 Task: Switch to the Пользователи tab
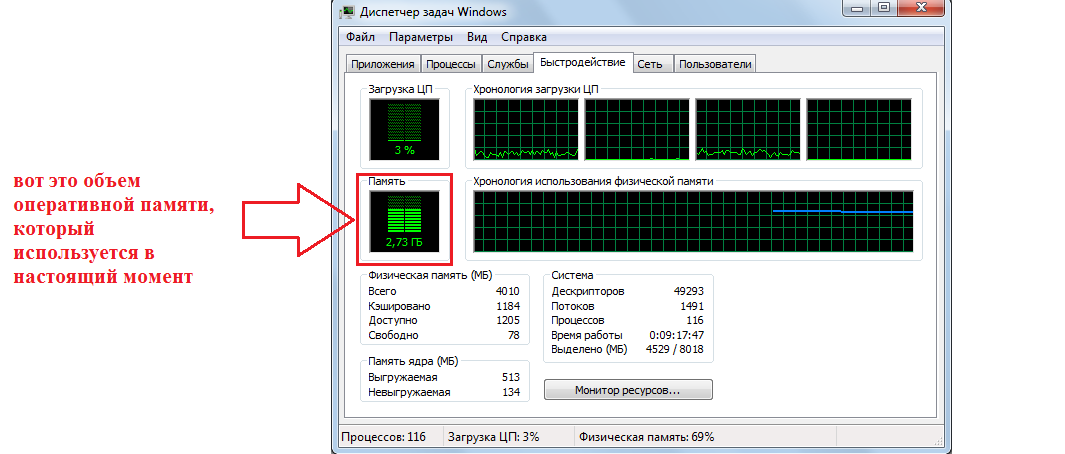coord(715,64)
